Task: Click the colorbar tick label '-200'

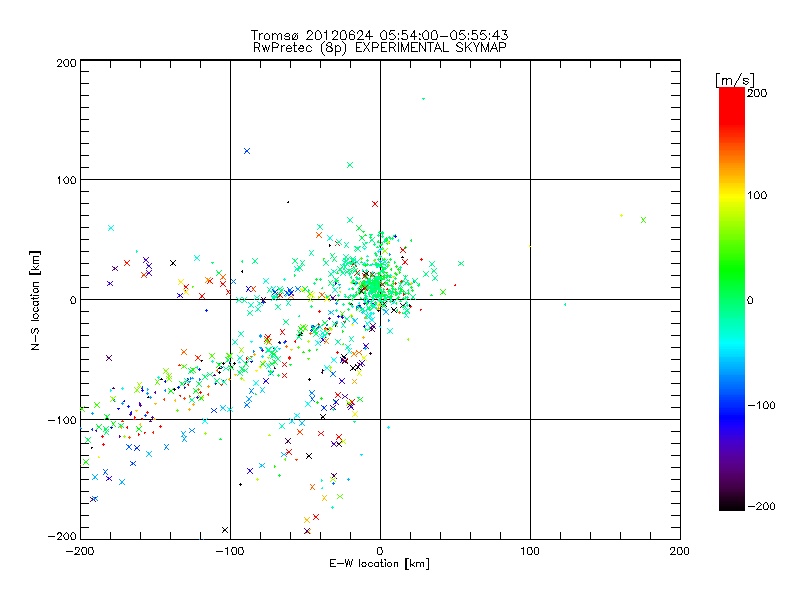Action: pyautogui.click(x=762, y=506)
